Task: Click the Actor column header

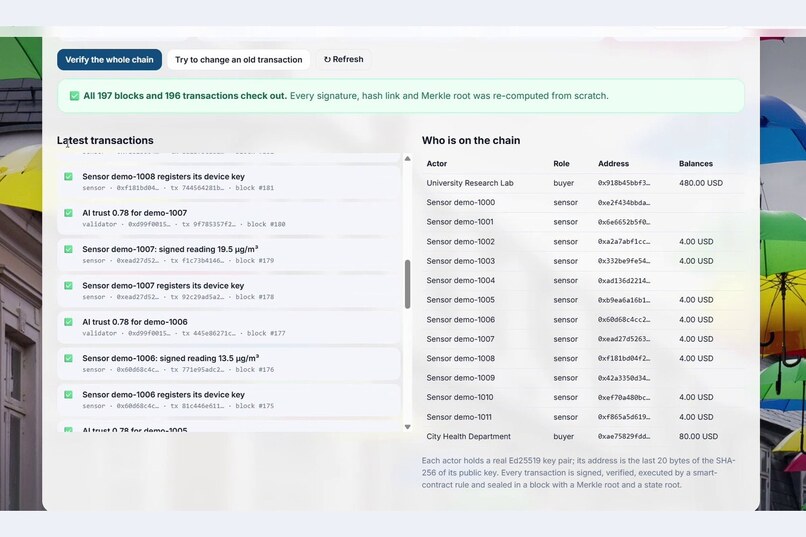Action: click(x=436, y=163)
